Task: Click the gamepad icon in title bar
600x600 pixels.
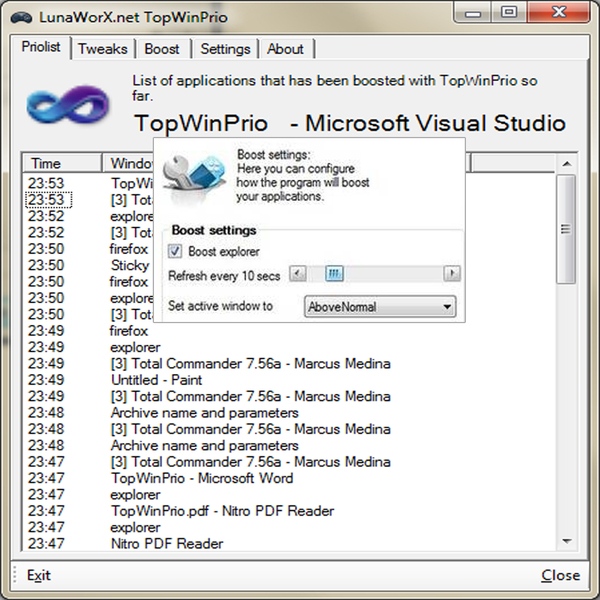Action: pos(21,18)
